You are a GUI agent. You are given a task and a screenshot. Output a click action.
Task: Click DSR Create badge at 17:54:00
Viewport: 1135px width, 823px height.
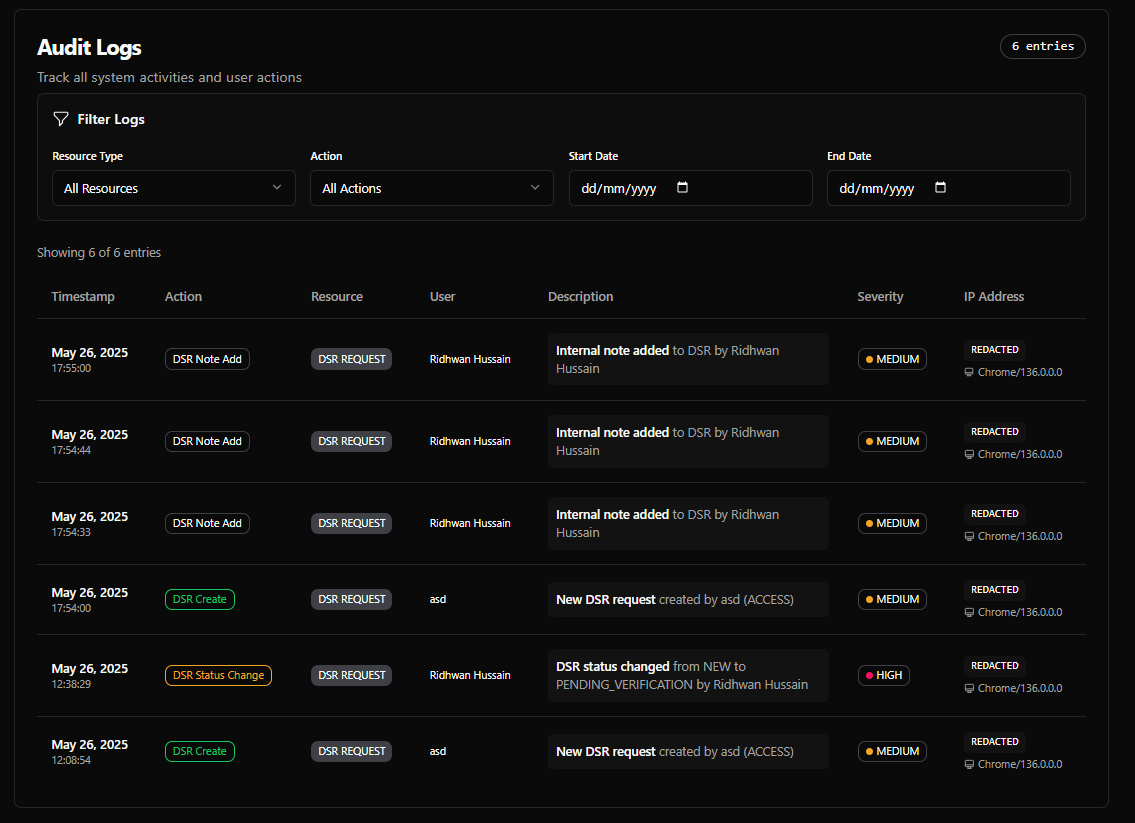[x=200, y=599]
